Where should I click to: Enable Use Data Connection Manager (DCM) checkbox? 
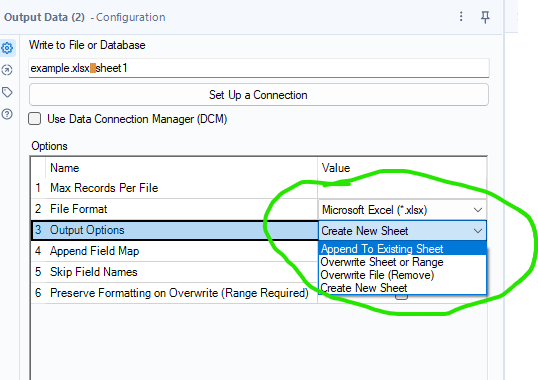coord(35,119)
